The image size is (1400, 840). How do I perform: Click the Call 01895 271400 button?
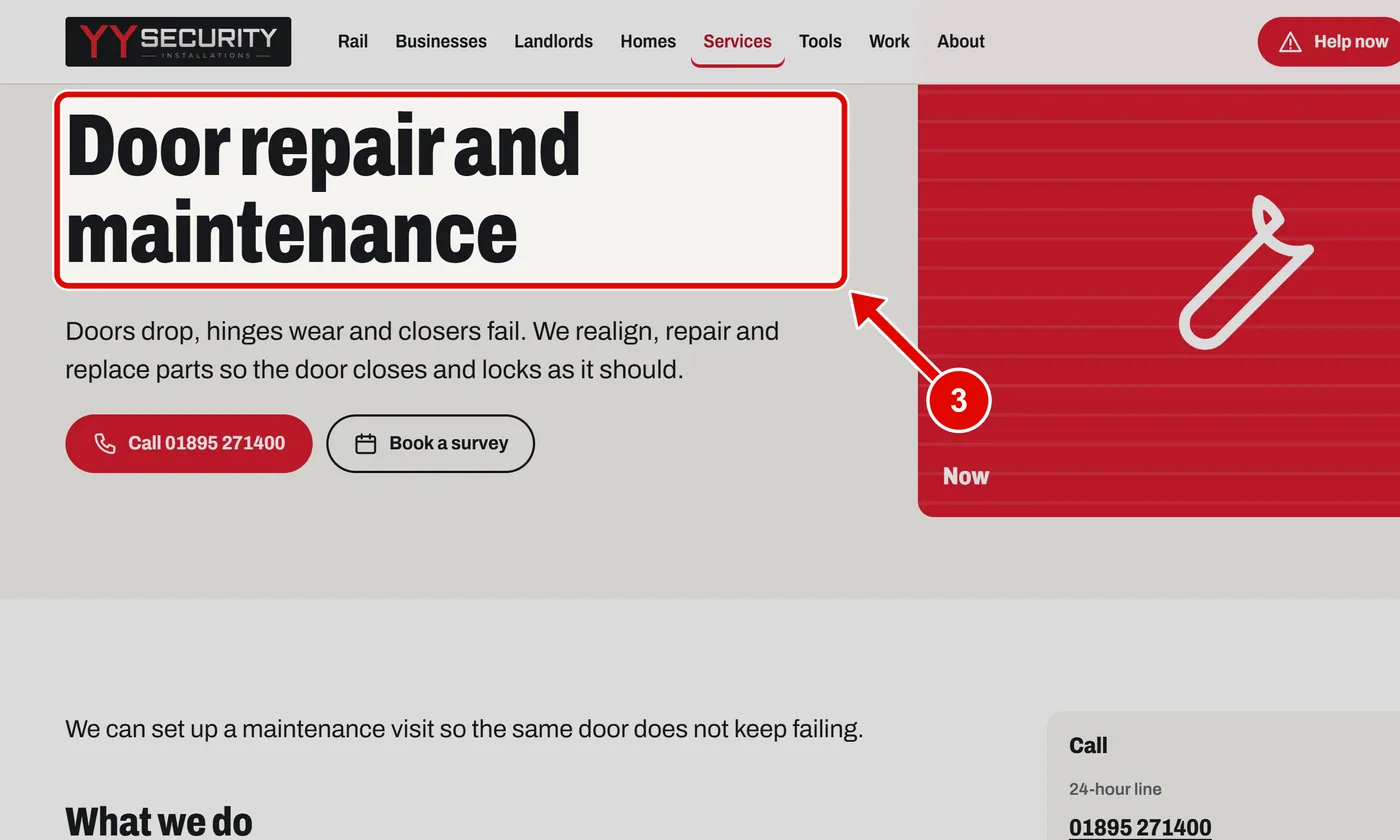pyautogui.click(x=189, y=443)
